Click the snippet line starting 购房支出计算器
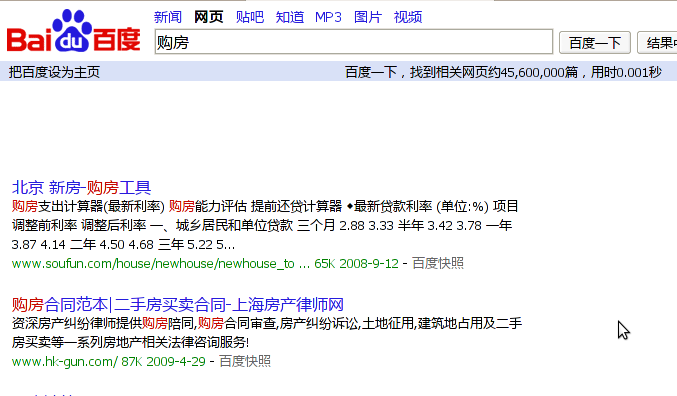This screenshot has width=677, height=396. click(265, 206)
